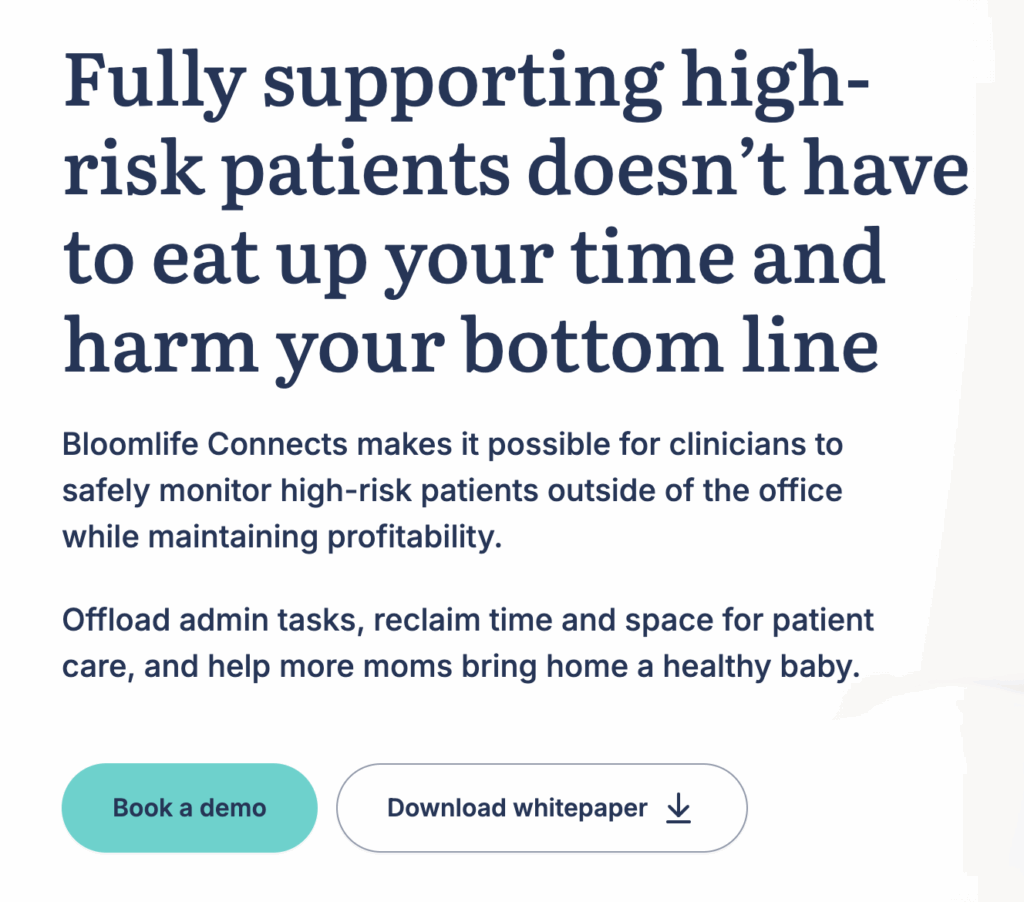Click the Book a demo button
1024x902 pixels.
189,808
